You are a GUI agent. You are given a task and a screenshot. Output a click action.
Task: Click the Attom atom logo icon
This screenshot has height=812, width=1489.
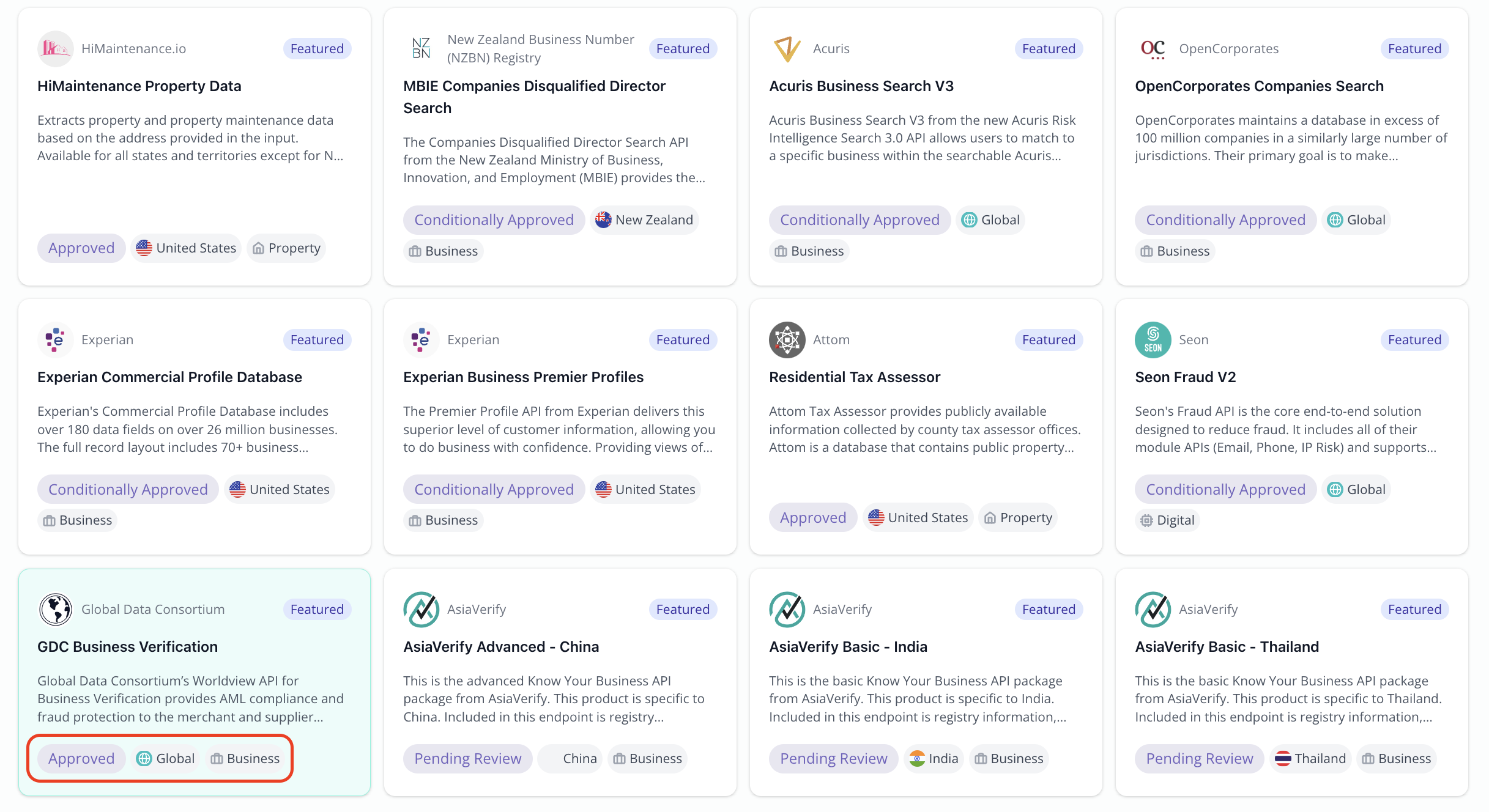click(x=787, y=340)
